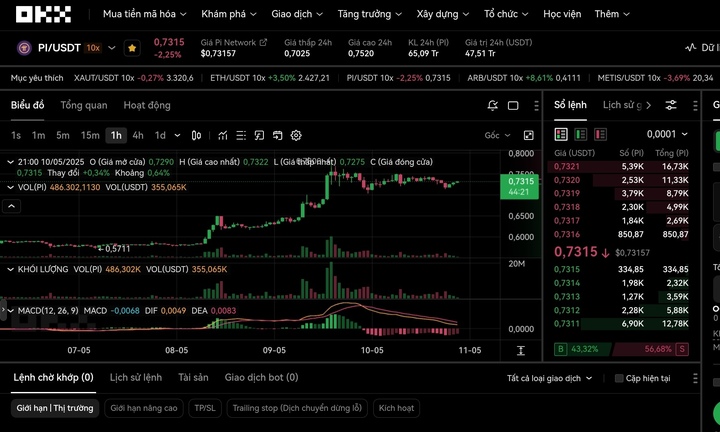This screenshot has width=720, height=432.
Task: Open the chart indicators icon
Action: click(x=221, y=135)
